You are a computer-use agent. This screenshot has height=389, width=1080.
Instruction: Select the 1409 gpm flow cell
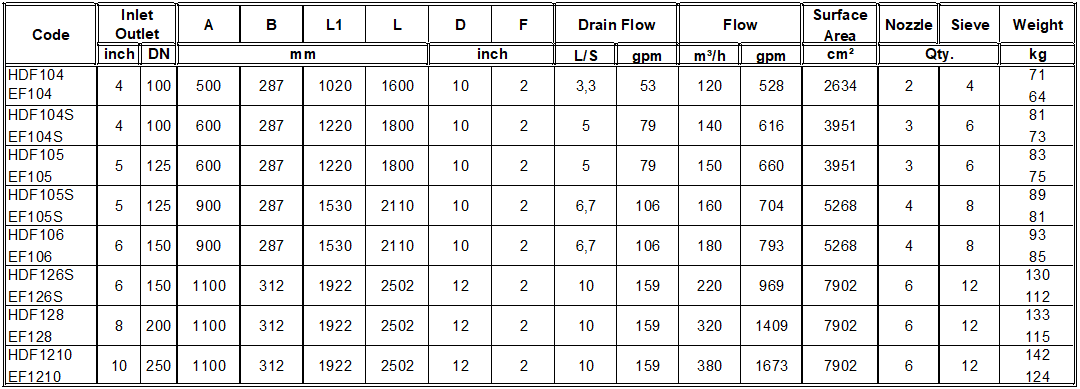coord(771,325)
